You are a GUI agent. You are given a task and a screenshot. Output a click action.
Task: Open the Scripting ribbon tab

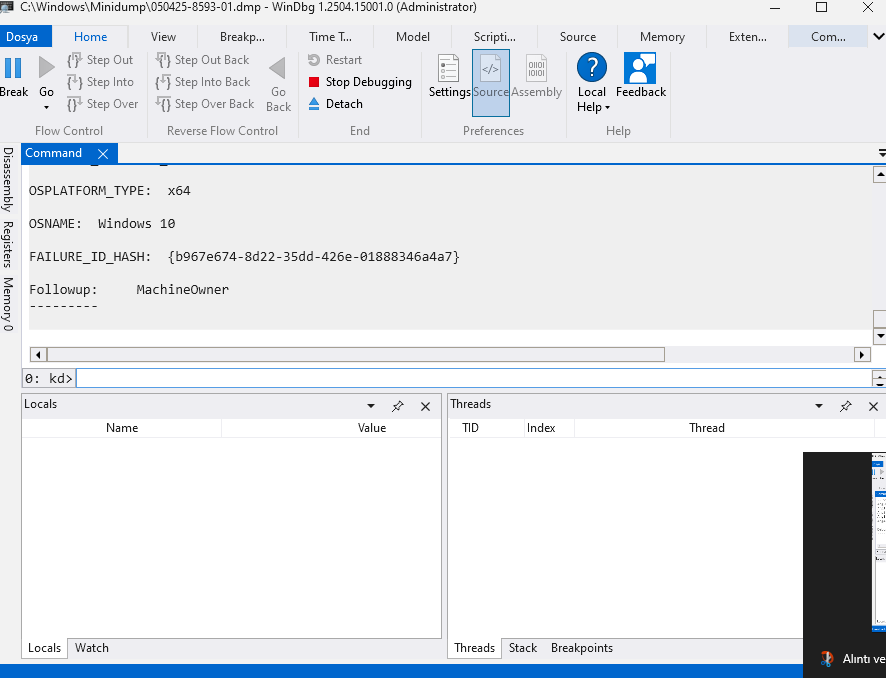(494, 37)
